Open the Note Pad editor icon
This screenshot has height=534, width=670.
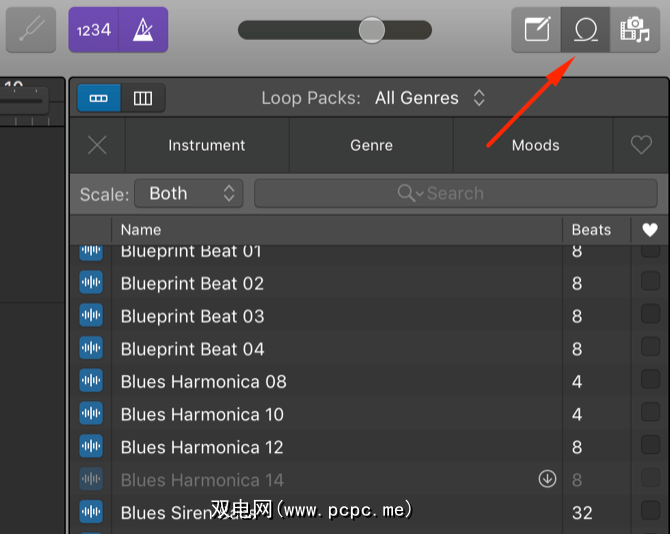[x=537, y=30]
